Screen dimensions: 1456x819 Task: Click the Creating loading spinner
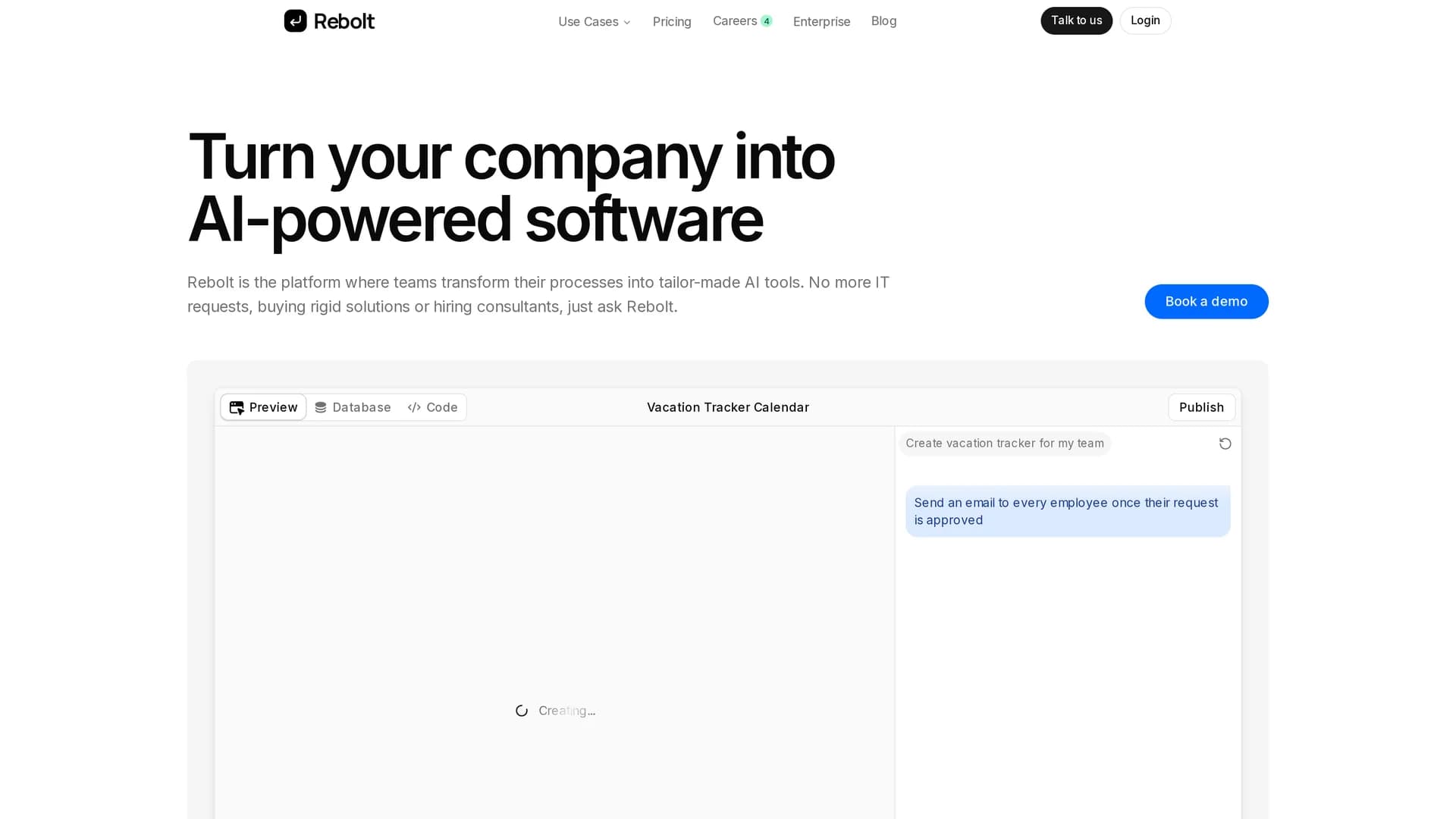[522, 711]
